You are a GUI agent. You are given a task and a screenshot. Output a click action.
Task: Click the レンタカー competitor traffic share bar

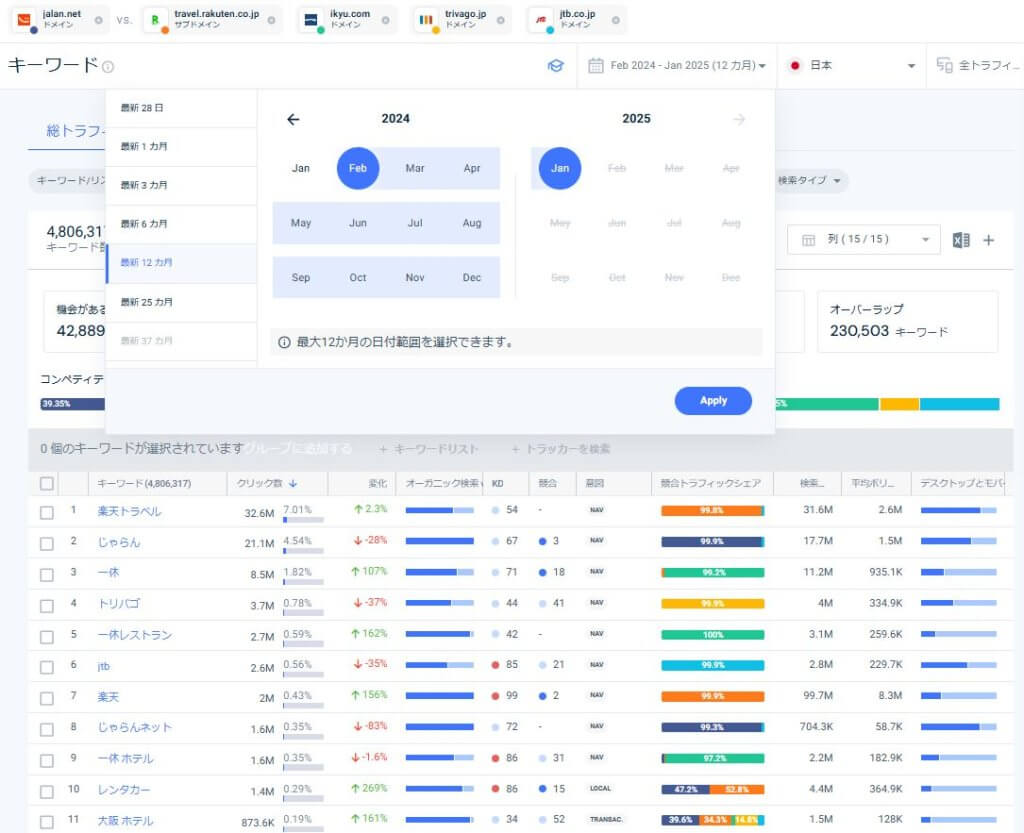pyautogui.click(x=712, y=790)
